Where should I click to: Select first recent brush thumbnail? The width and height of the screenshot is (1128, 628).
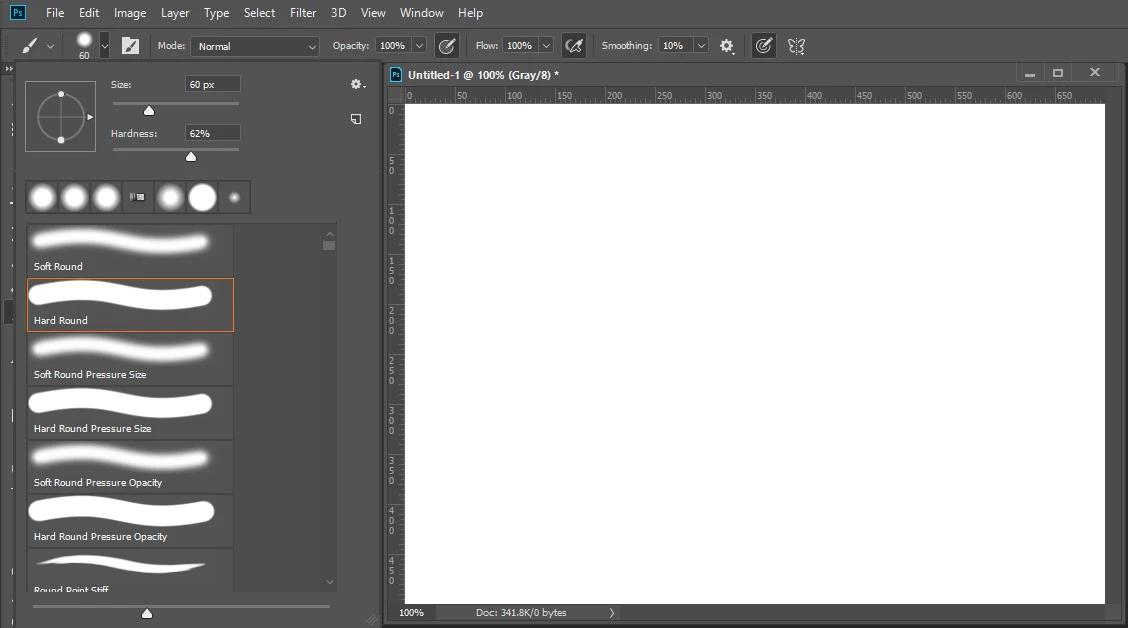(42, 197)
